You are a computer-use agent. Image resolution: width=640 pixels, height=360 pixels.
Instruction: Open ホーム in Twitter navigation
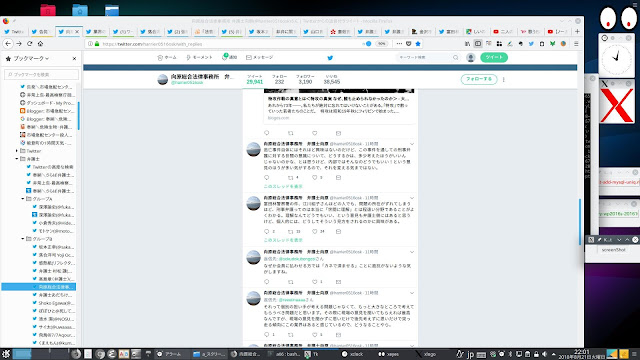[167, 58]
